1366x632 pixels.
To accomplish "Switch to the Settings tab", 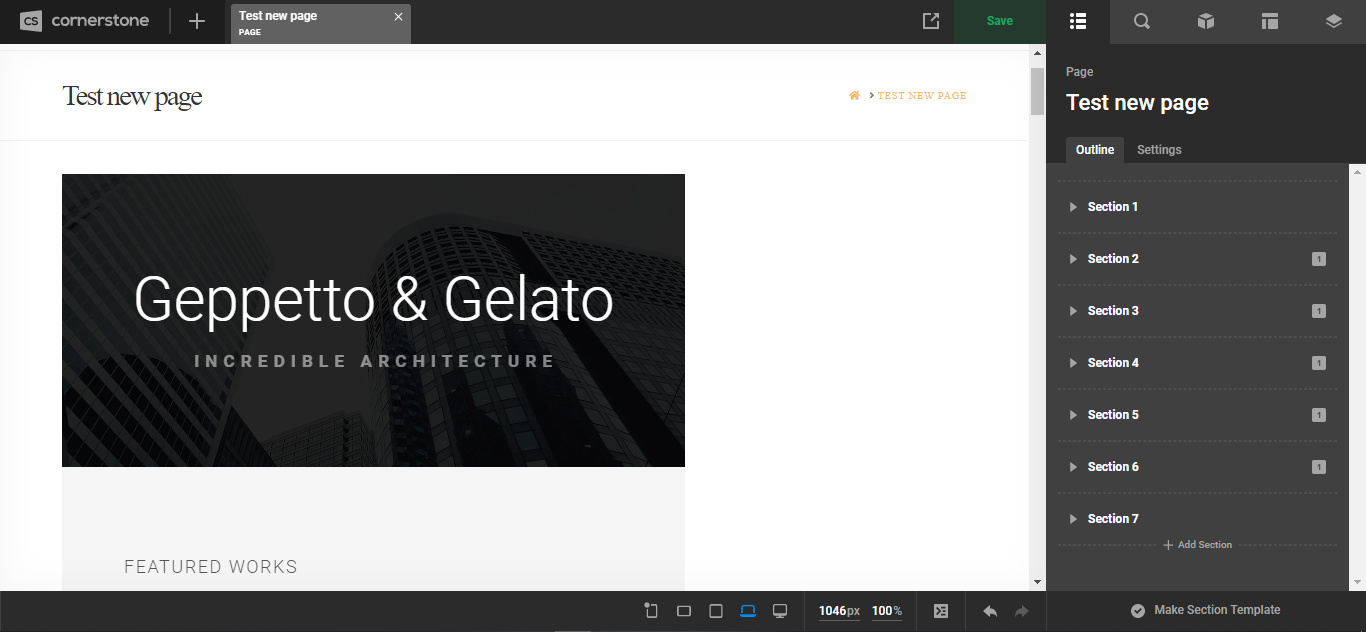I will (x=1159, y=150).
